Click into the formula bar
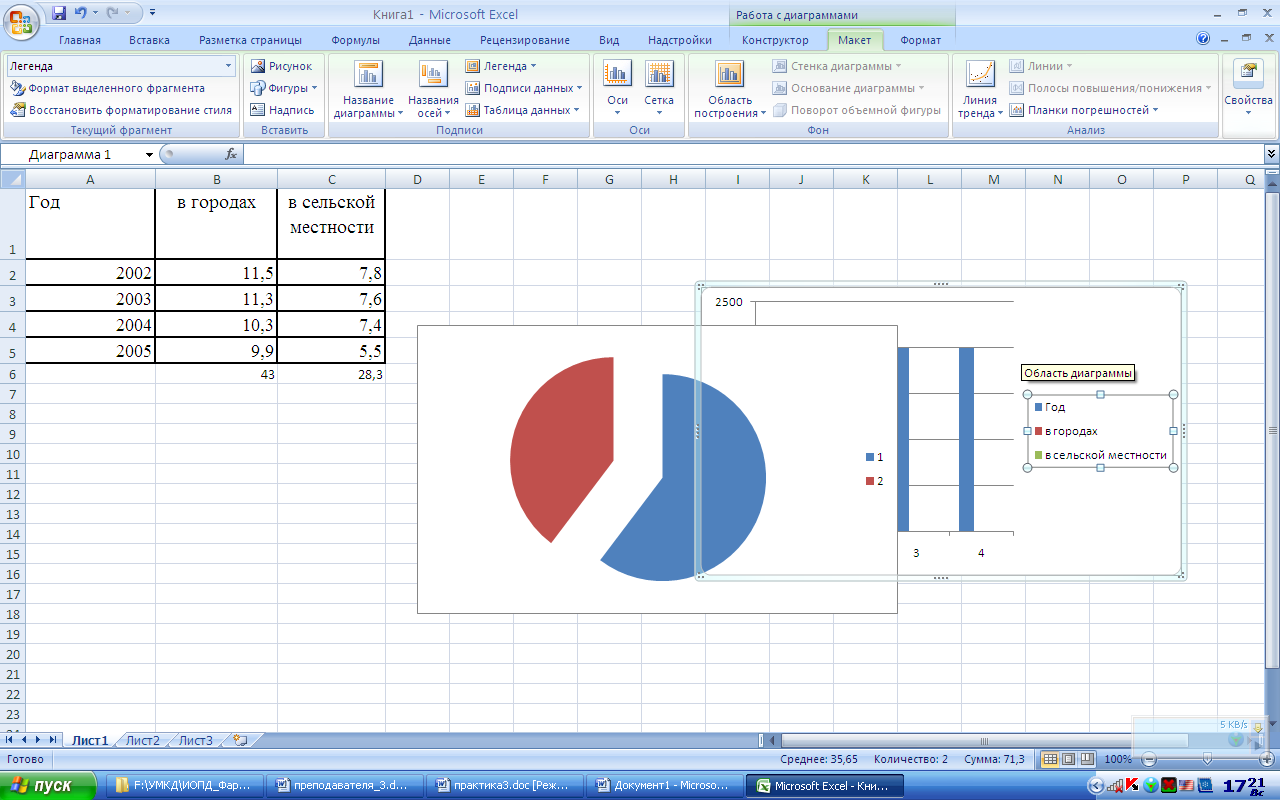The width and height of the screenshot is (1280, 800). tap(753, 154)
